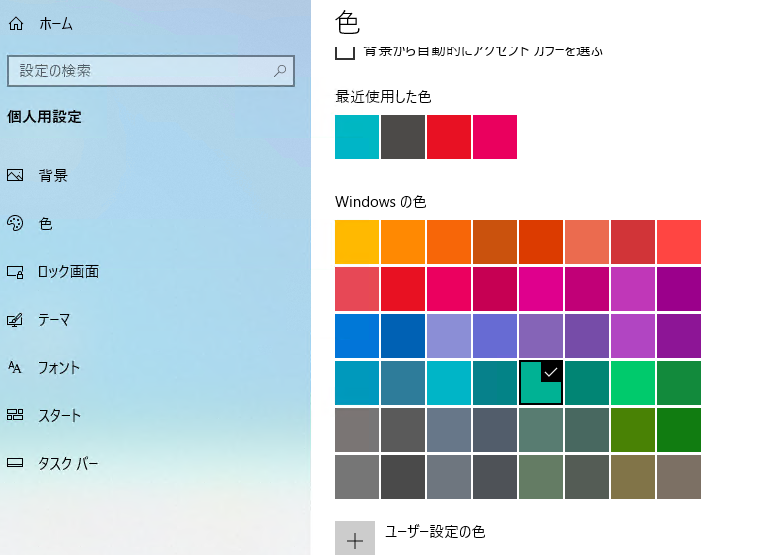Open タスク バー settings page
The image size is (769, 555).
(68, 463)
